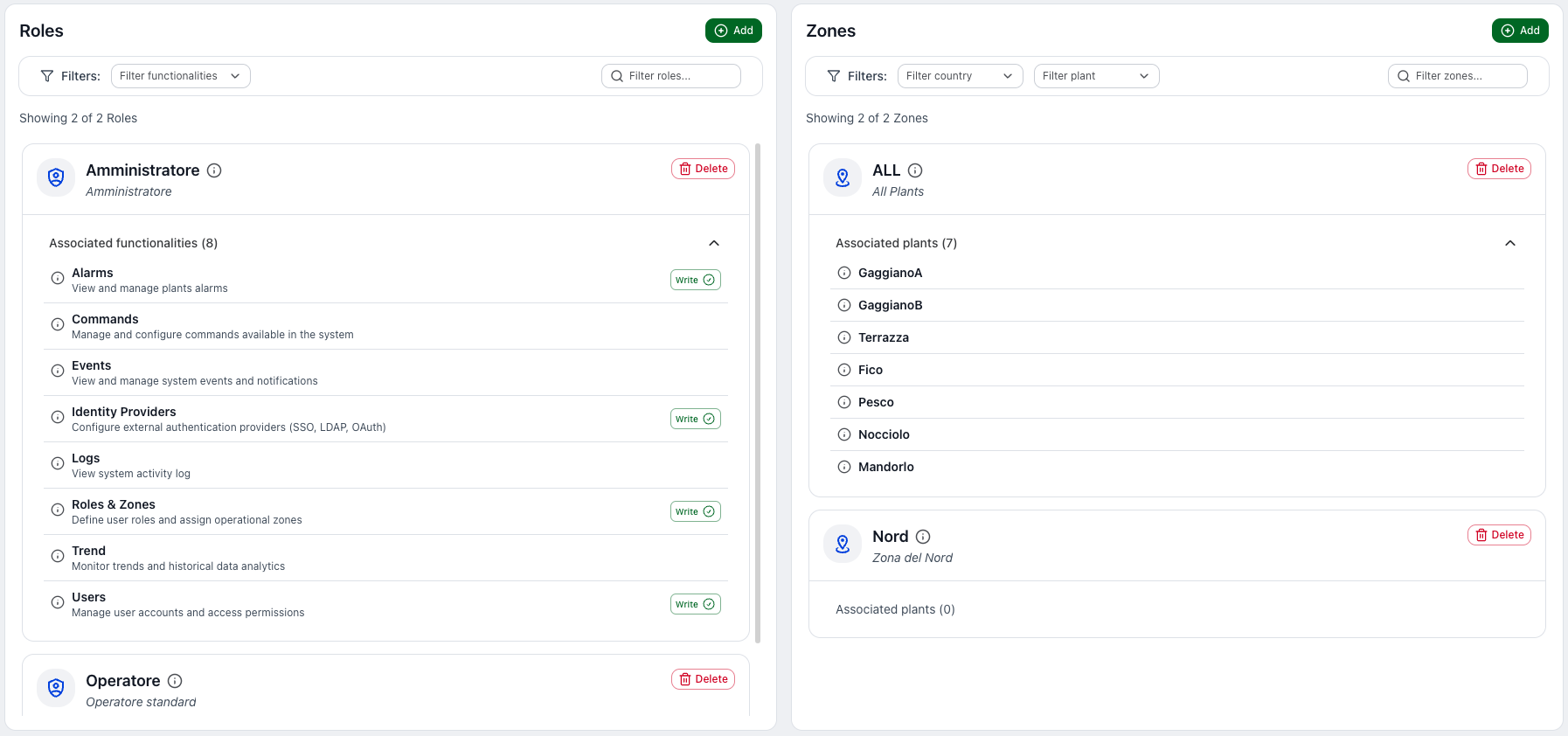Click info icon next to Amministratore title
The height and width of the screenshot is (736, 1568).
click(x=214, y=170)
